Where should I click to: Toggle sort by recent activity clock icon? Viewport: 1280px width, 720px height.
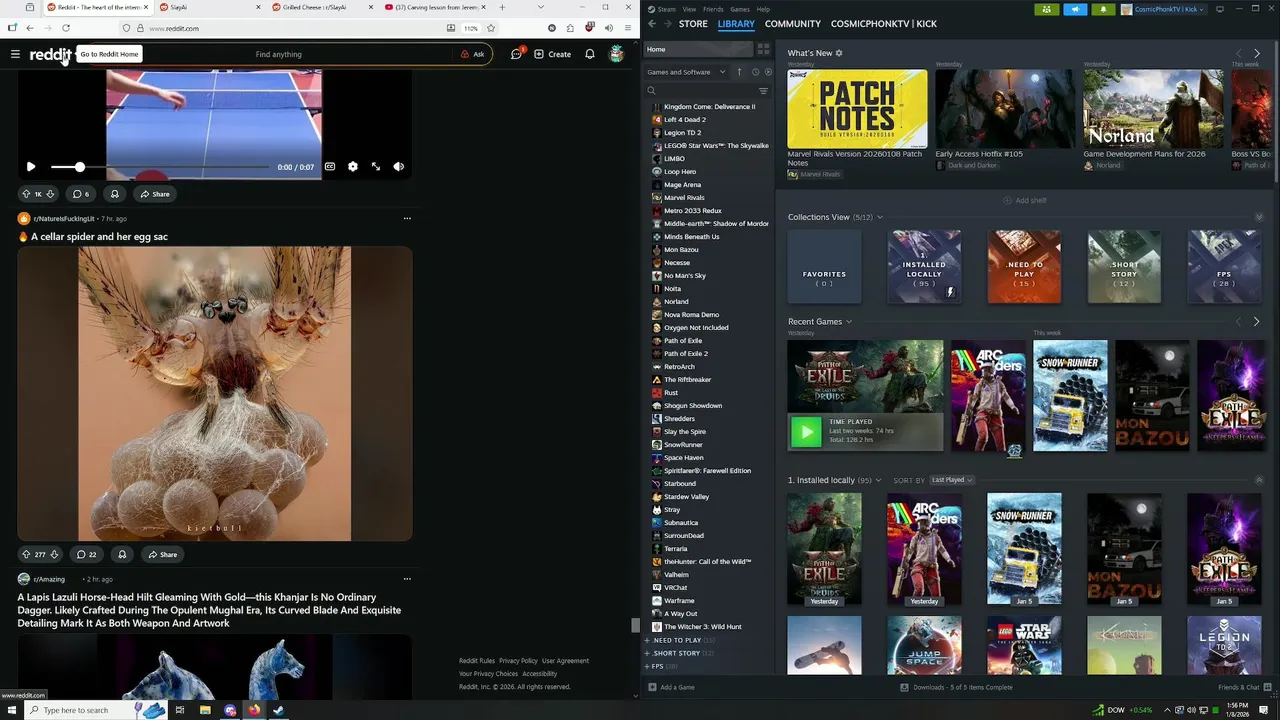coord(755,72)
